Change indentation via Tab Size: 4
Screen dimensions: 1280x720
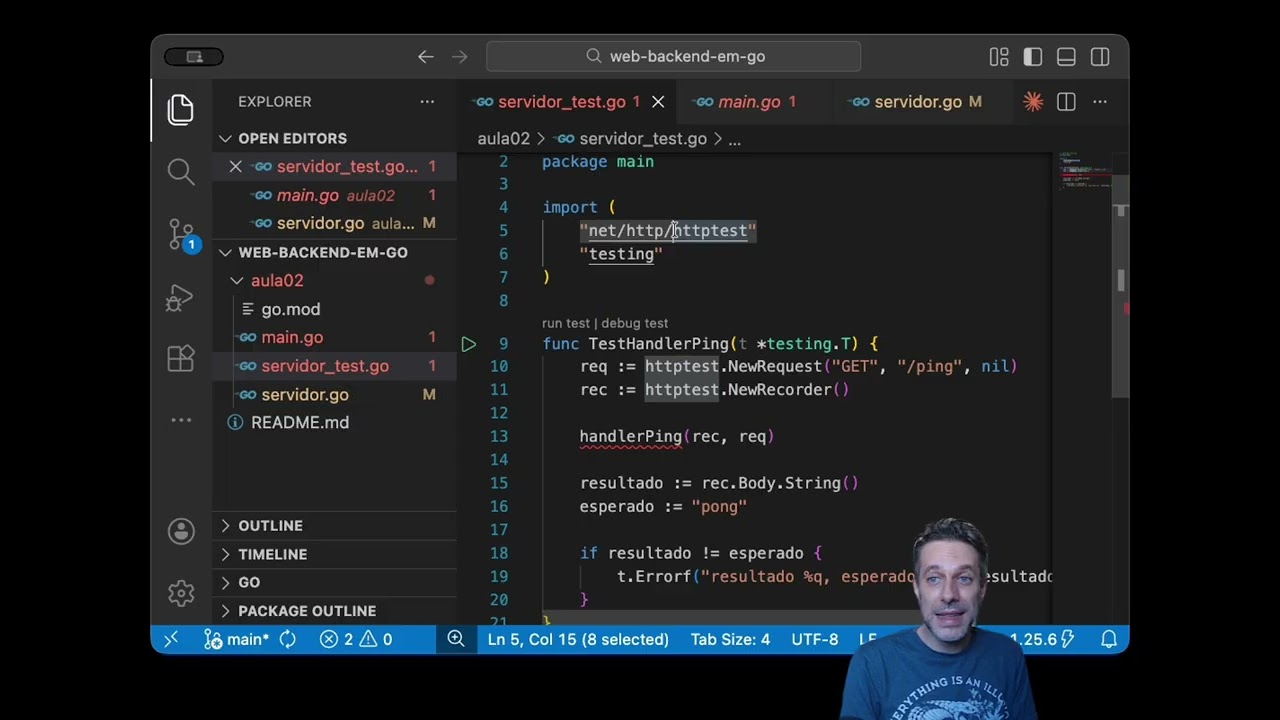pos(730,639)
